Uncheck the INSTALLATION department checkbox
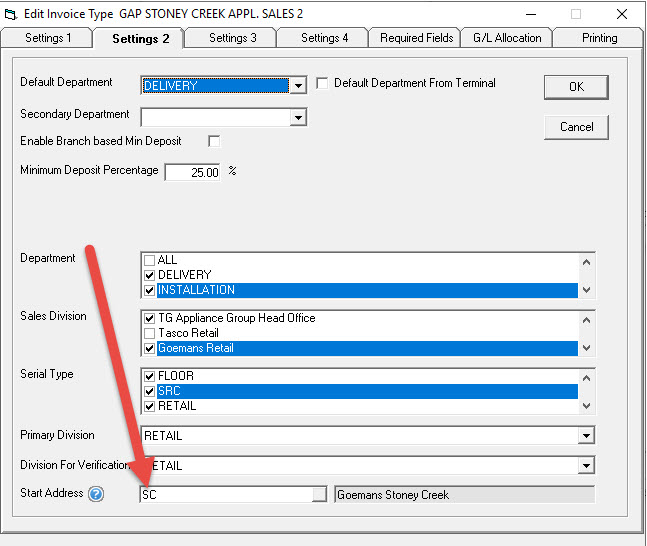 pyautogui.click(x=149, y=290)
